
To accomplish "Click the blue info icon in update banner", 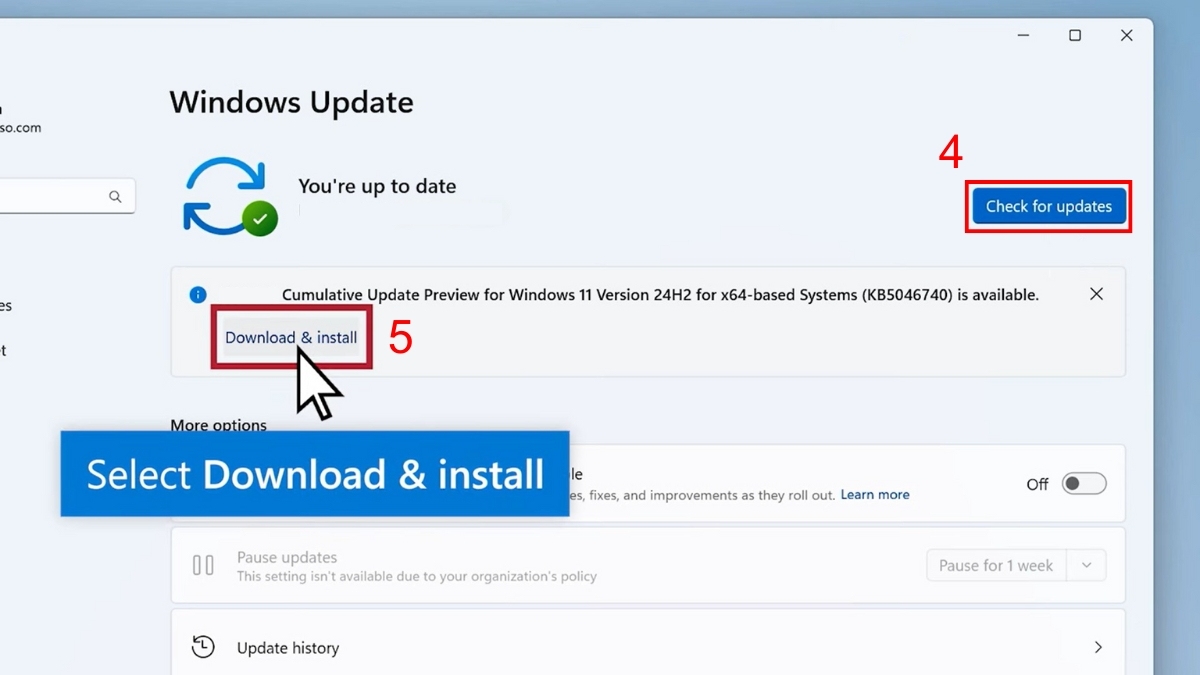I will coord(198,294).
